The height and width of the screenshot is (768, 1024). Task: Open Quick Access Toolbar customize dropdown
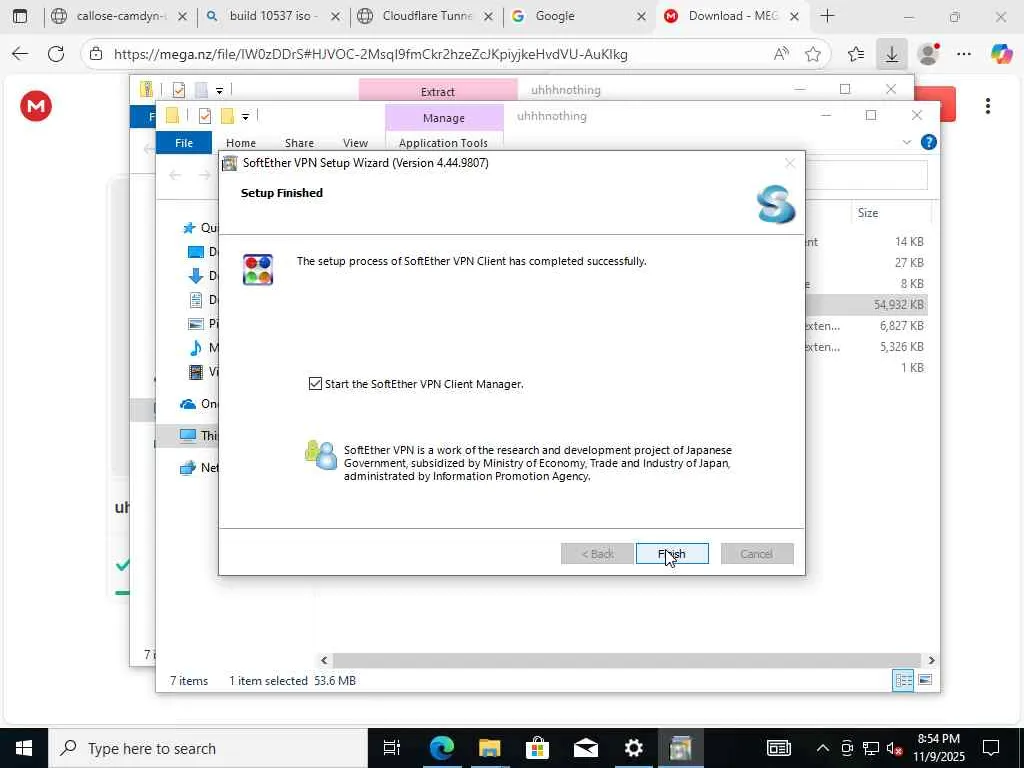(245, 117)
